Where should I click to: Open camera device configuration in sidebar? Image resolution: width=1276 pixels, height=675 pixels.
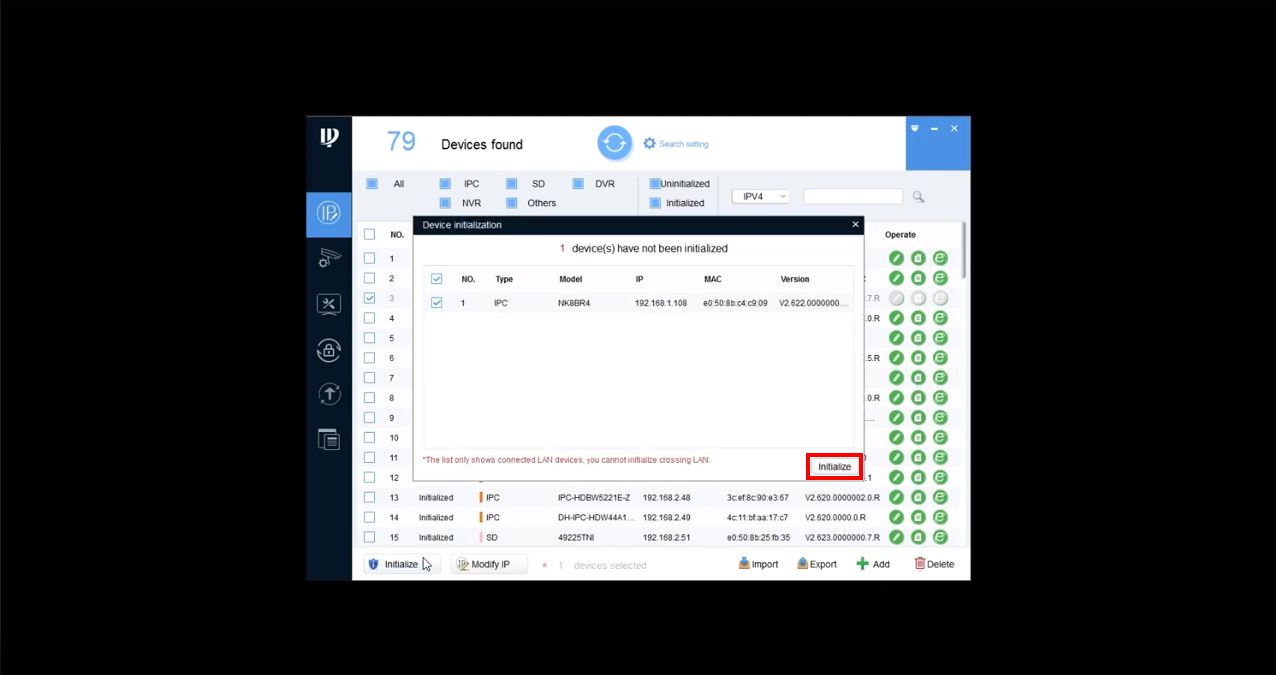[329, 258]
